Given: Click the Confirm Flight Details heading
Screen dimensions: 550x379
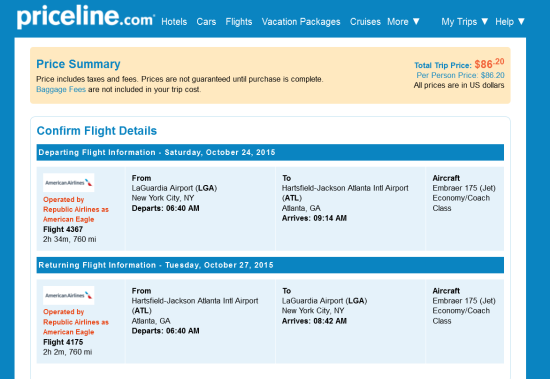Looking at the screenshot, I should (97, 131).
